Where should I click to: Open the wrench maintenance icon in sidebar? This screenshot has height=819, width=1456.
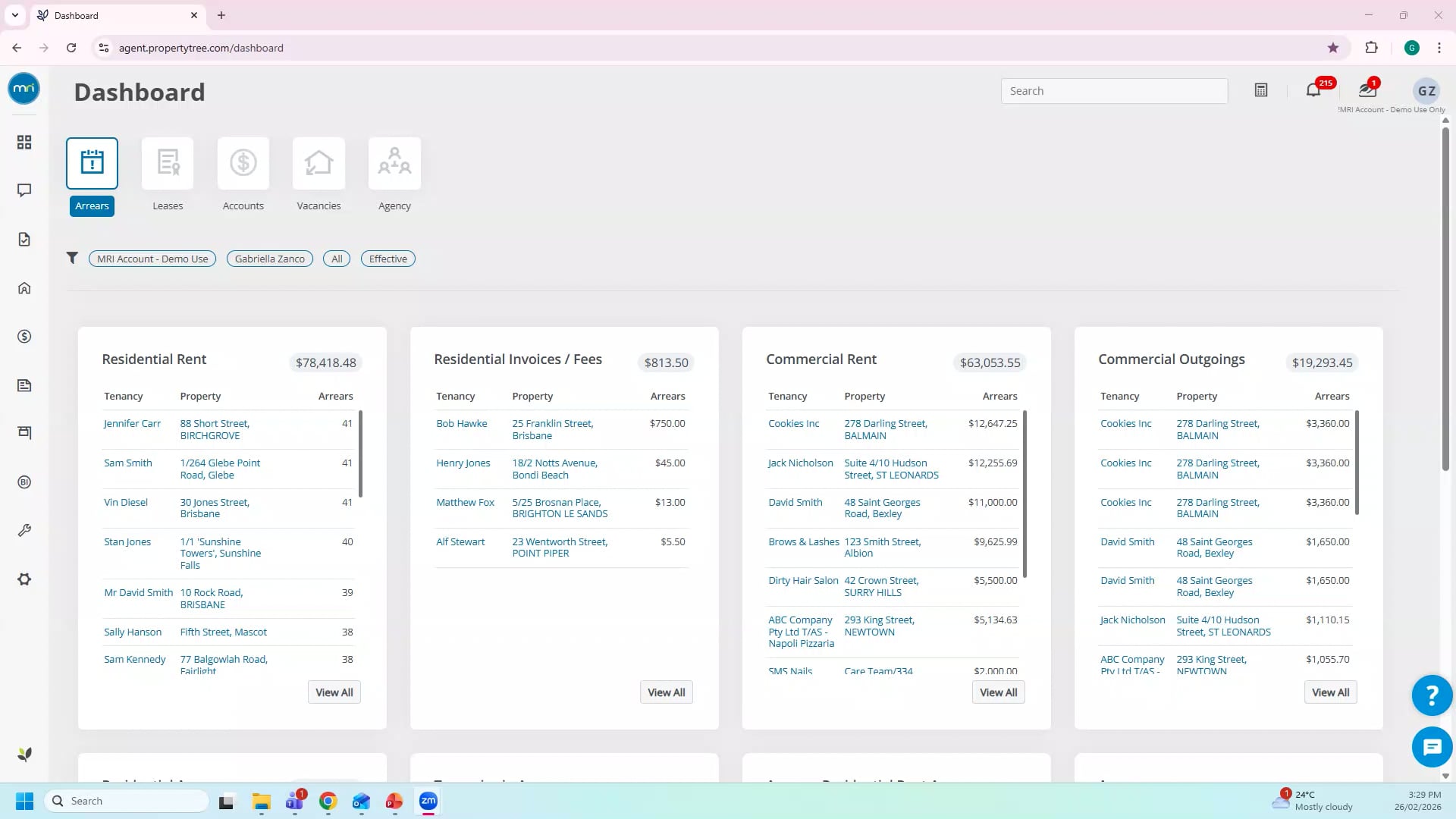click(x=24, y=531)
